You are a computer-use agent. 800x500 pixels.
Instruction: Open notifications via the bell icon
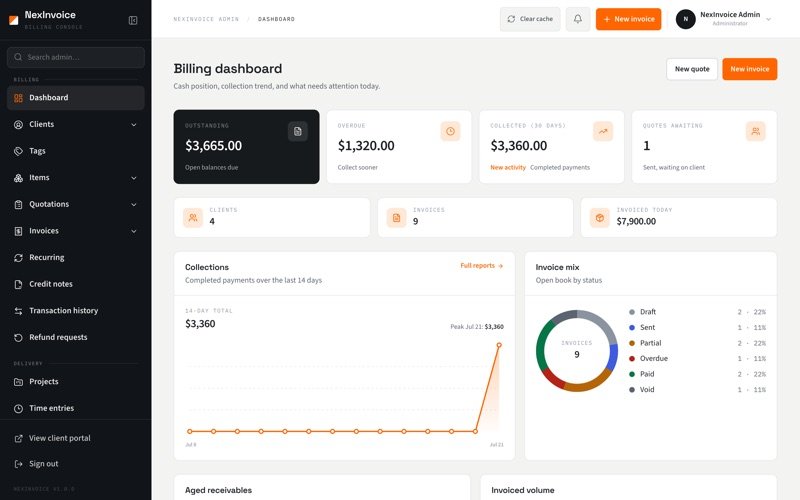578,19
